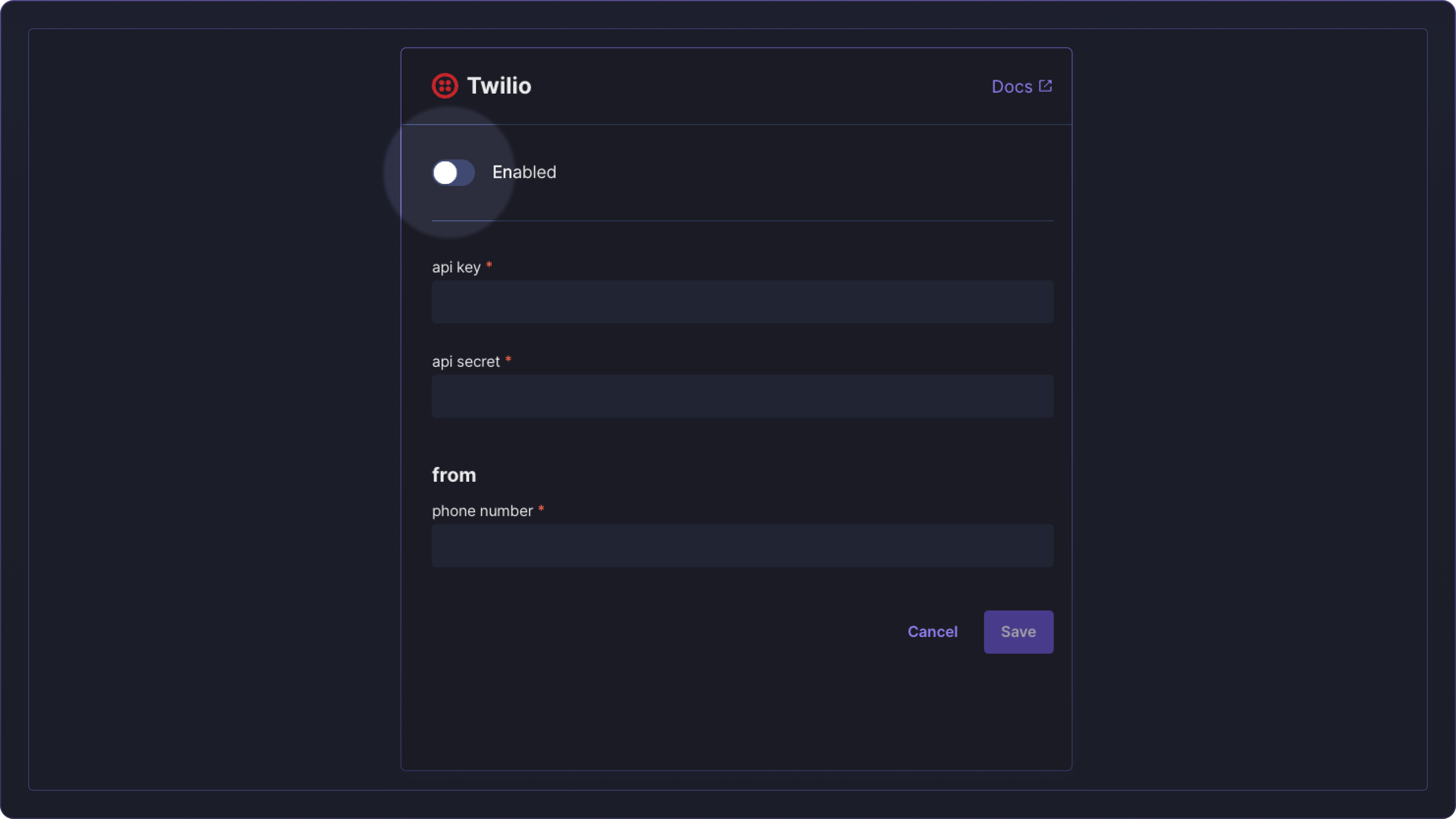Click the api secret field label
The height and width of the screenshot is (819, 1456).
[466, 362]
